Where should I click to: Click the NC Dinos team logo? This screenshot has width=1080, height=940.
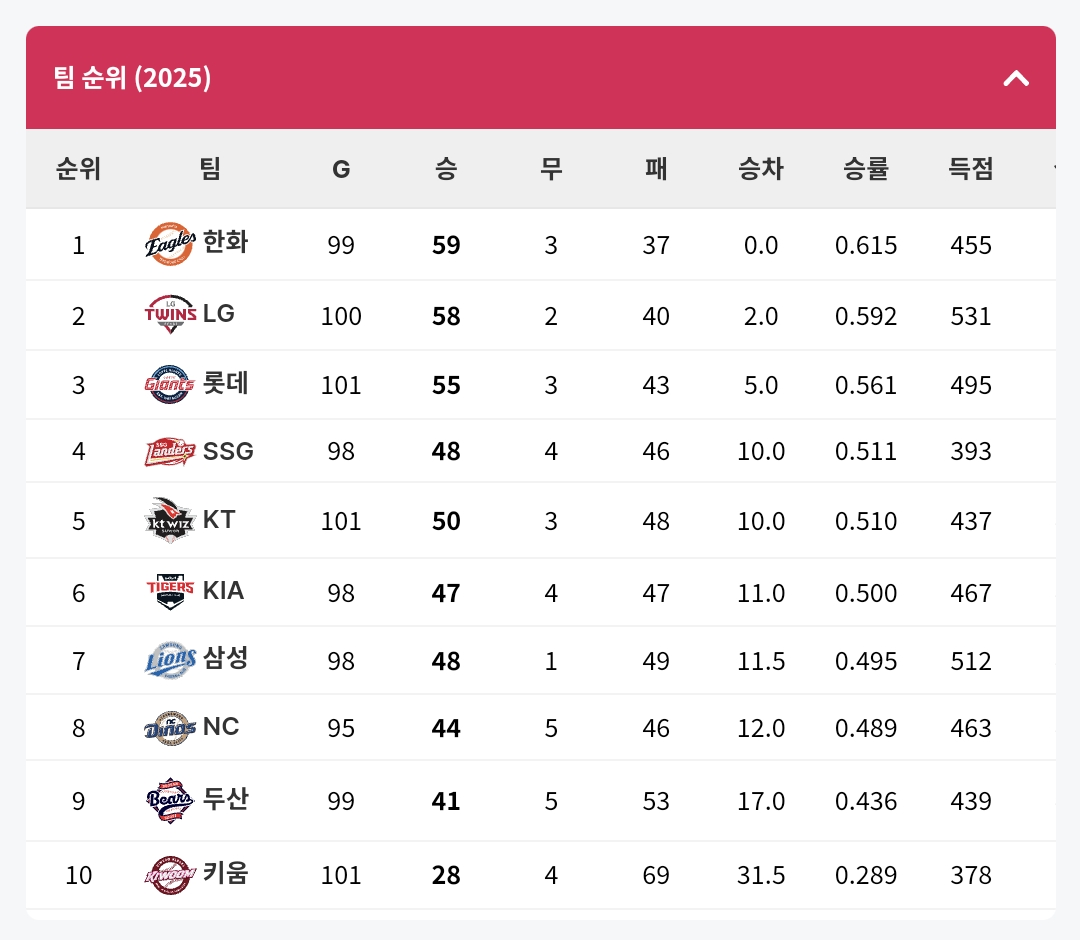pos(170,728)
